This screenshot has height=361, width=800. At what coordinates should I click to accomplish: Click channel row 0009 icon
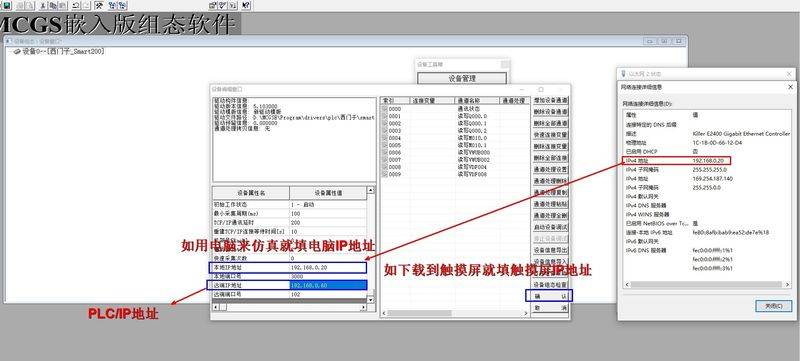pos(385,174)
